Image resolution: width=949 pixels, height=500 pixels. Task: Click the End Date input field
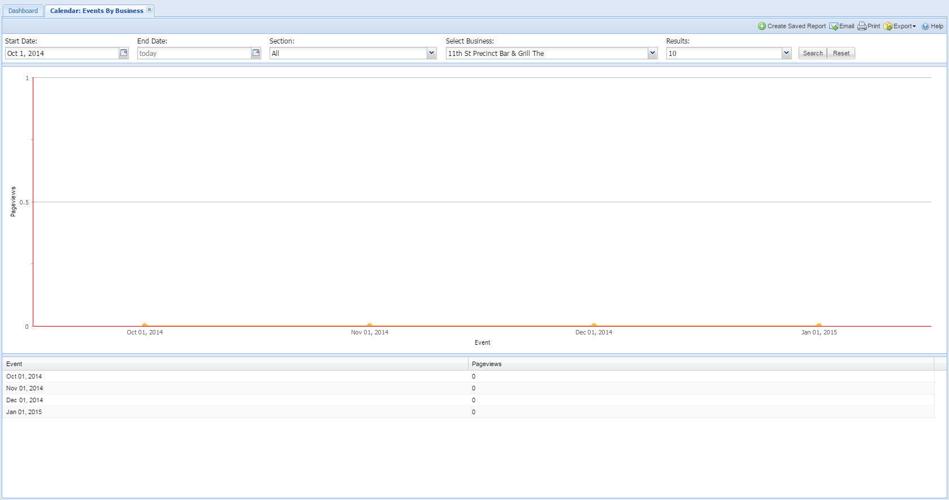tap(194, 53)
